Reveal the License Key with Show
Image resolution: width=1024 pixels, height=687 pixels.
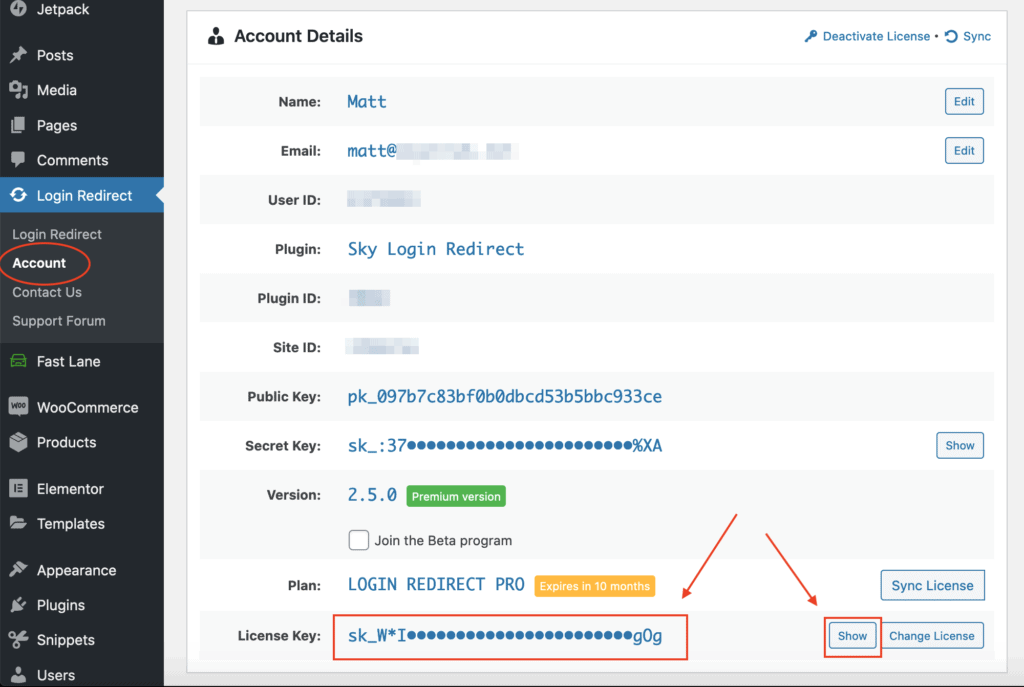(852, 636)
